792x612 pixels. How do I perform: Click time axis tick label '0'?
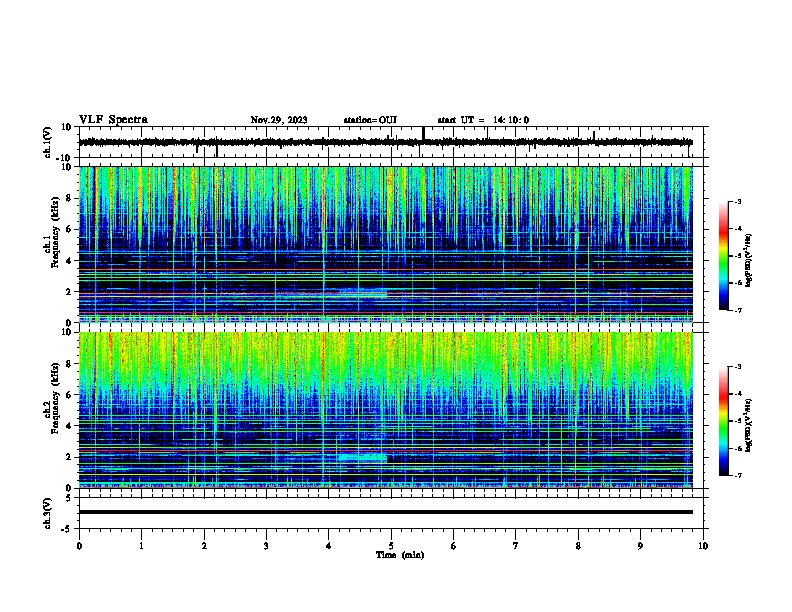[79, 546]
